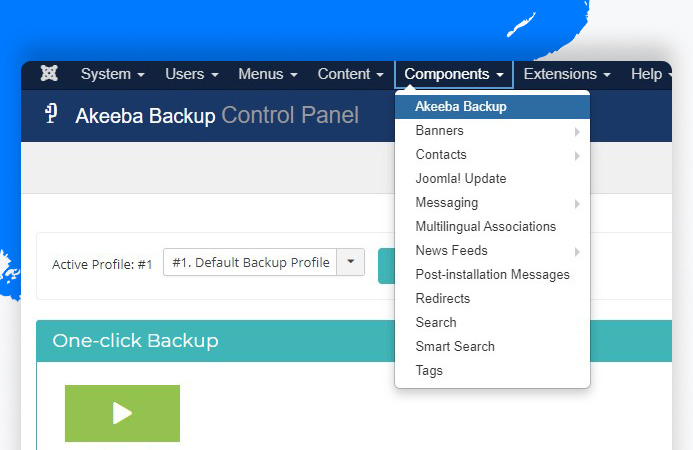Click the profile dropdown arrow button
The image size is (693, 450).
tap(351, 262)
